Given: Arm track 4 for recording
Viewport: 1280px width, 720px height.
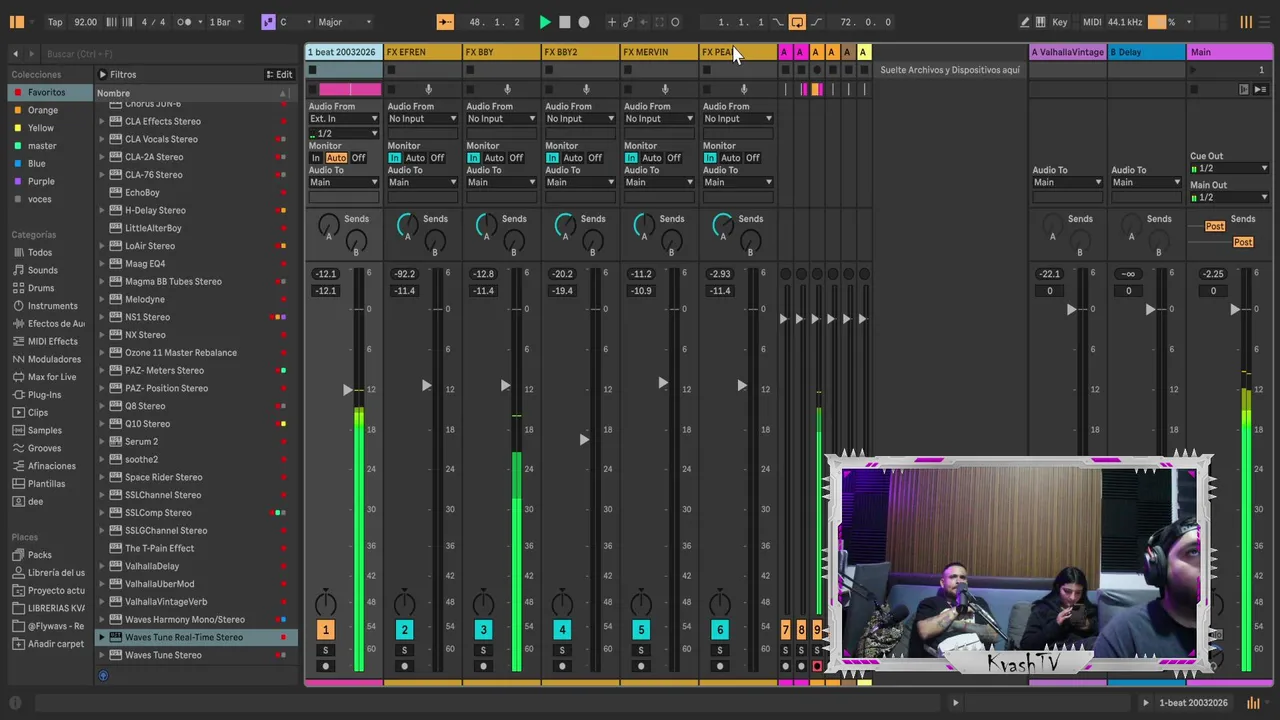Looking at the screenshot, I should click(562, 667).
